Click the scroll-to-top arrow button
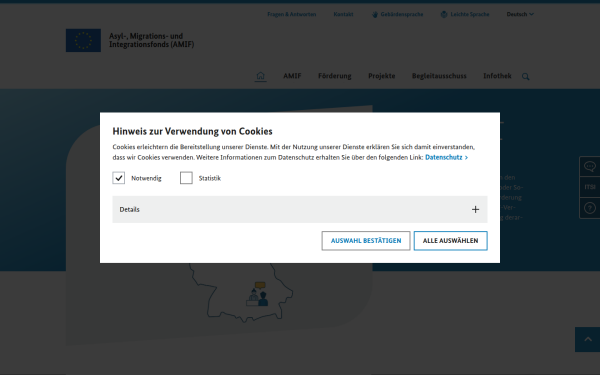The width and height of the screenshot is (600, 375). [588, 339]
